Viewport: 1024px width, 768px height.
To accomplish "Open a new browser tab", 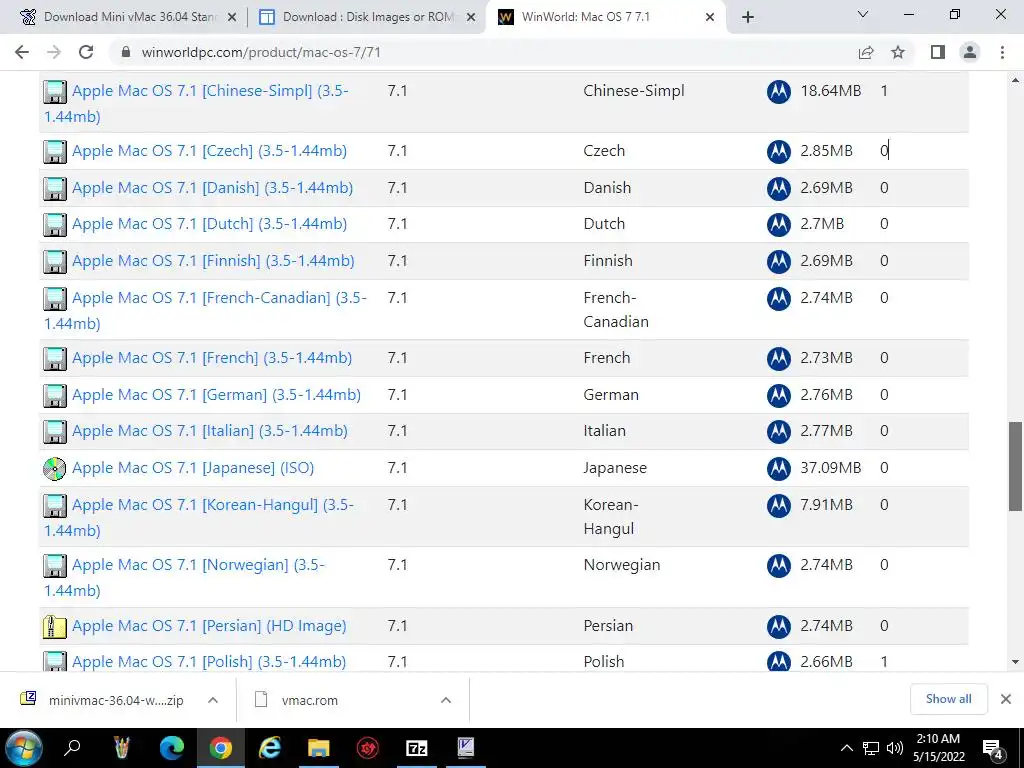I will tap(748, 18).
